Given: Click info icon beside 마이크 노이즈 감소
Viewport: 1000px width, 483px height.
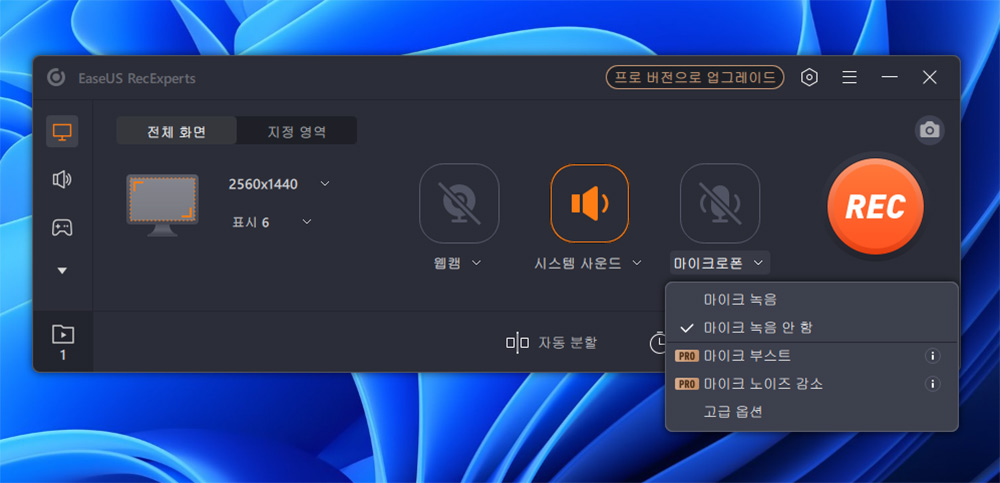Looking at the screenshot, I should 932,384.
